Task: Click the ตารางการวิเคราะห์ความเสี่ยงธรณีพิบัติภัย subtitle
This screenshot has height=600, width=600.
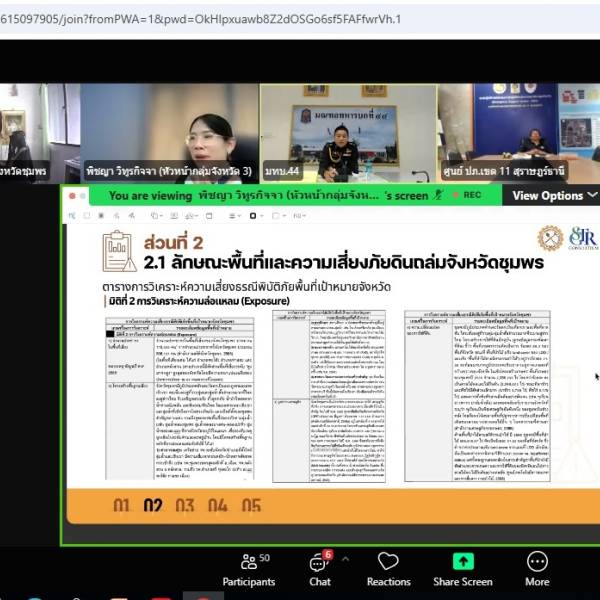Action: pos(246,287)
